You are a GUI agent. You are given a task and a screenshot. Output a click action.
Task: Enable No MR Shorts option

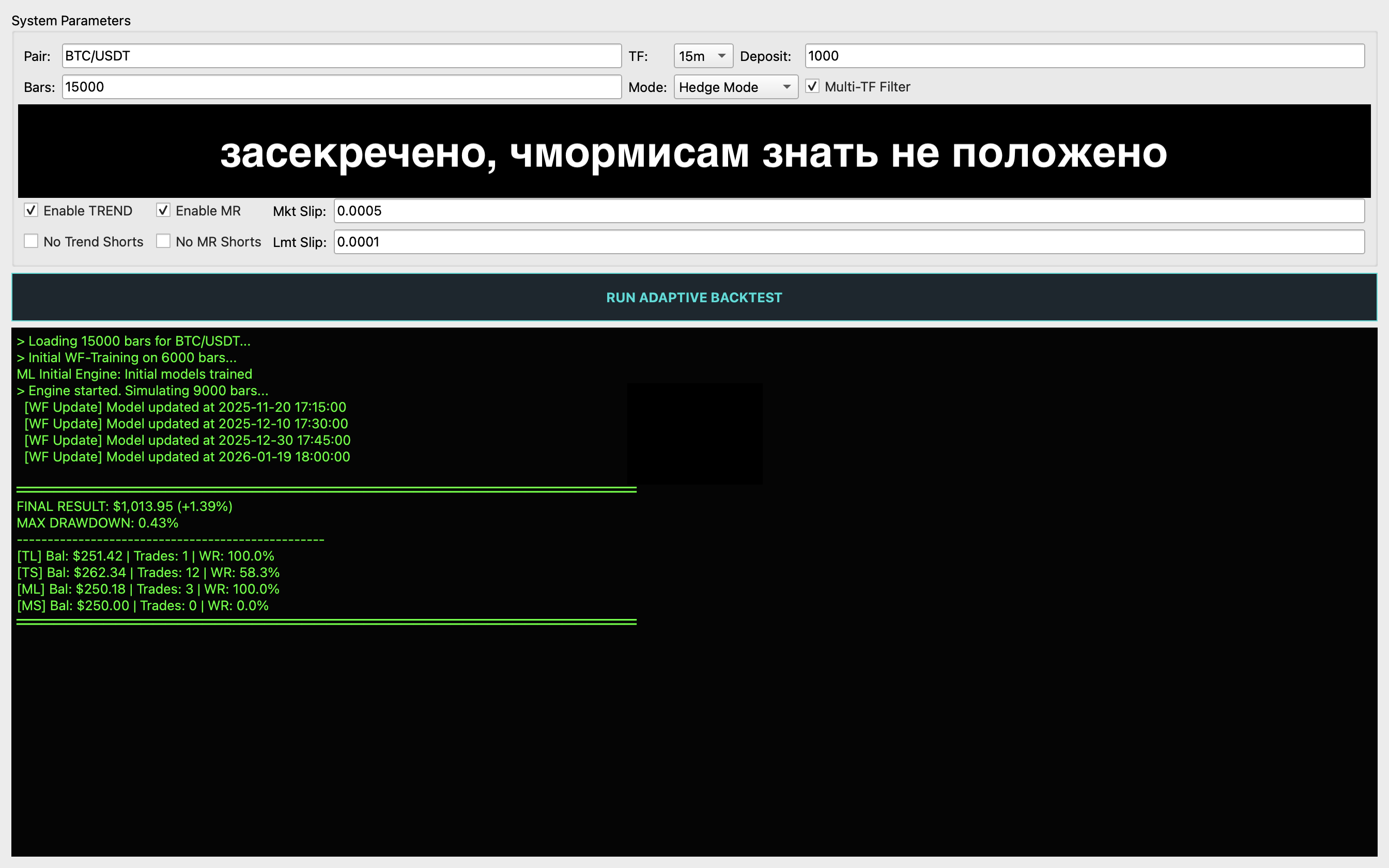click(x=164, y=242)
